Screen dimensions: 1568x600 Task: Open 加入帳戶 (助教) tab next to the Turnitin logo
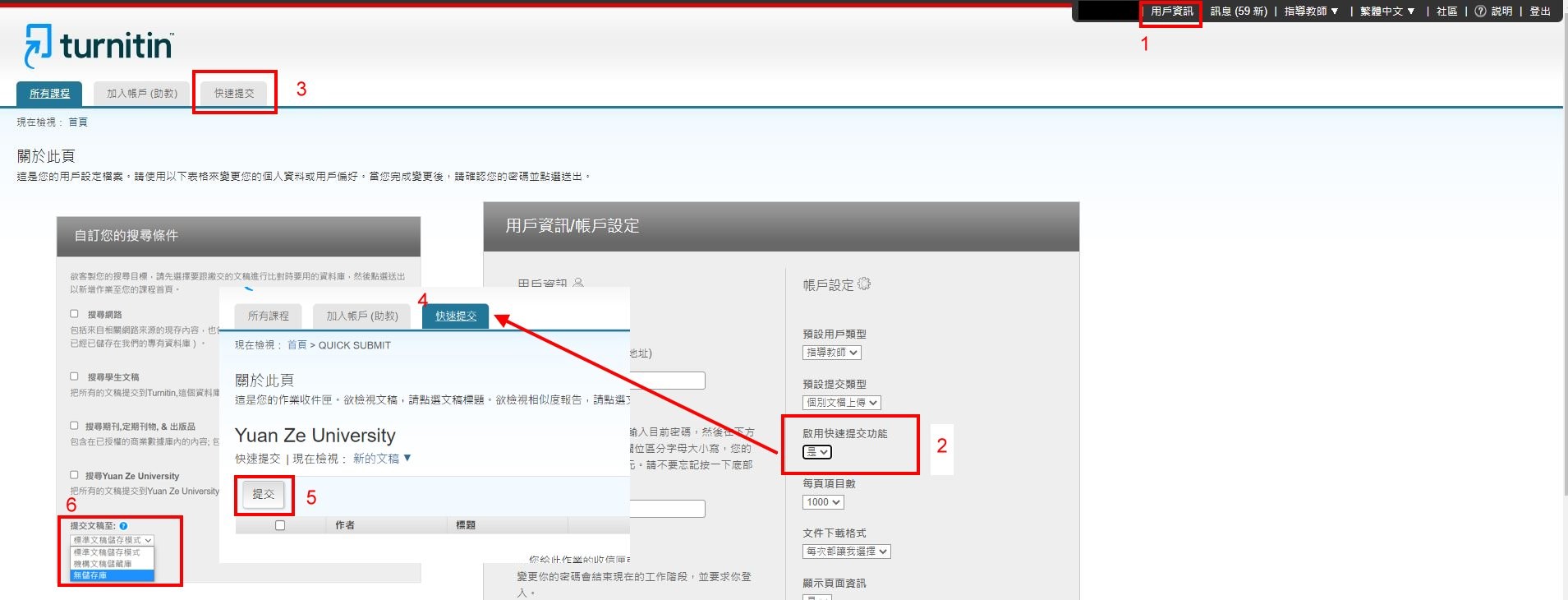pos(142,94)
